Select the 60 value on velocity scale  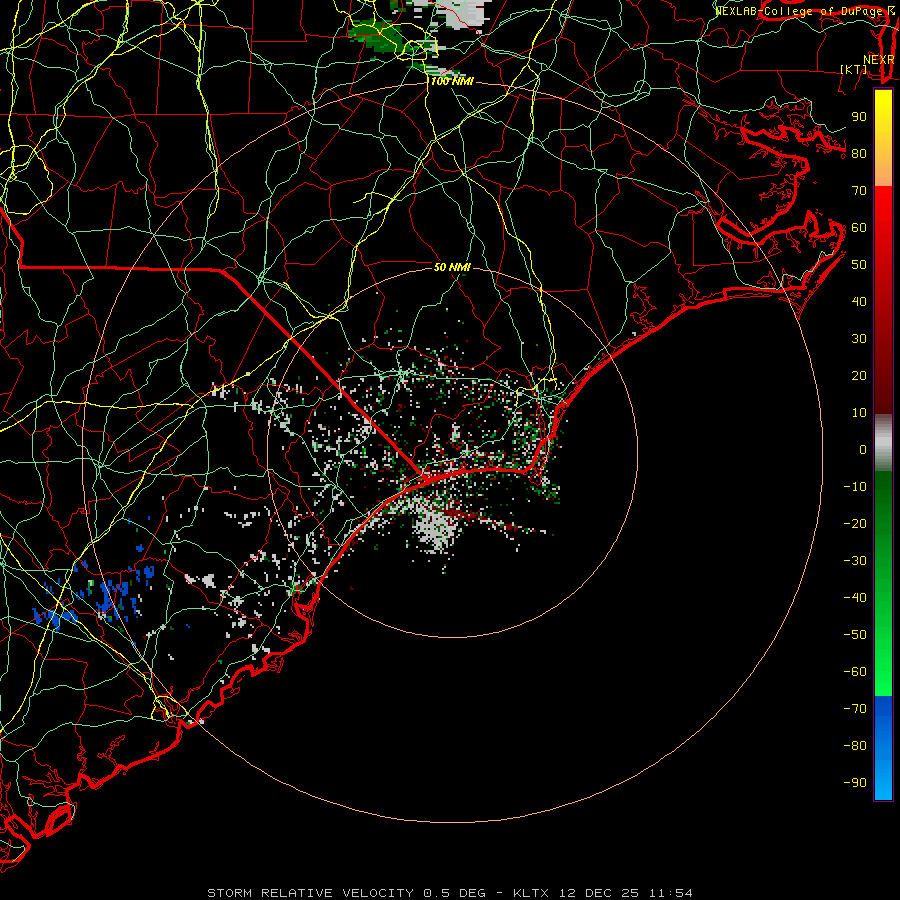pyautogui.click(x=859, y=228)
